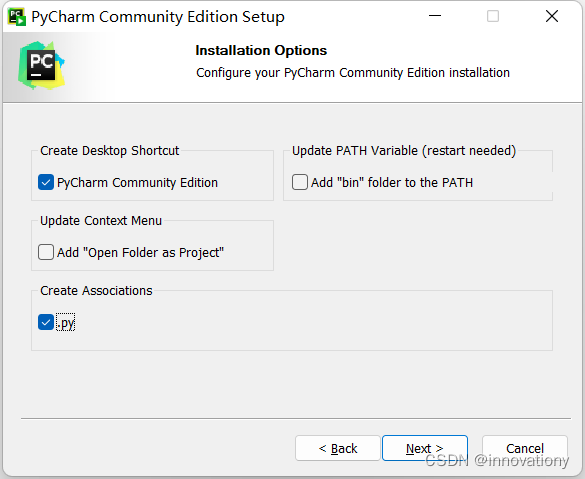The height and width of the screenshot is (479, 585).
Task: Cancel the PyCharm setup
Action: coord(525,448)
